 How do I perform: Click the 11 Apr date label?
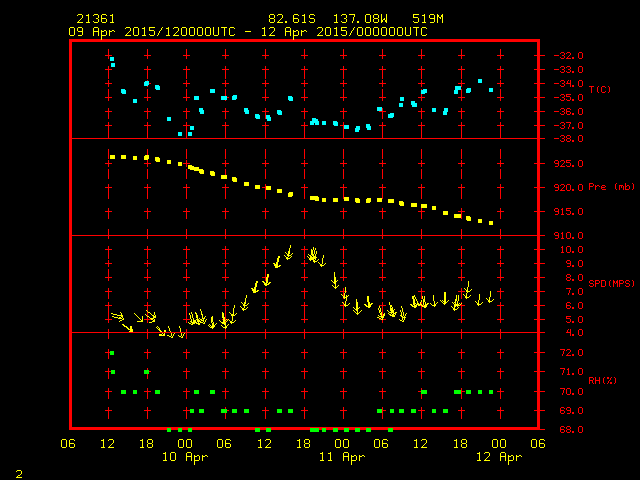[x=341, y=457]
